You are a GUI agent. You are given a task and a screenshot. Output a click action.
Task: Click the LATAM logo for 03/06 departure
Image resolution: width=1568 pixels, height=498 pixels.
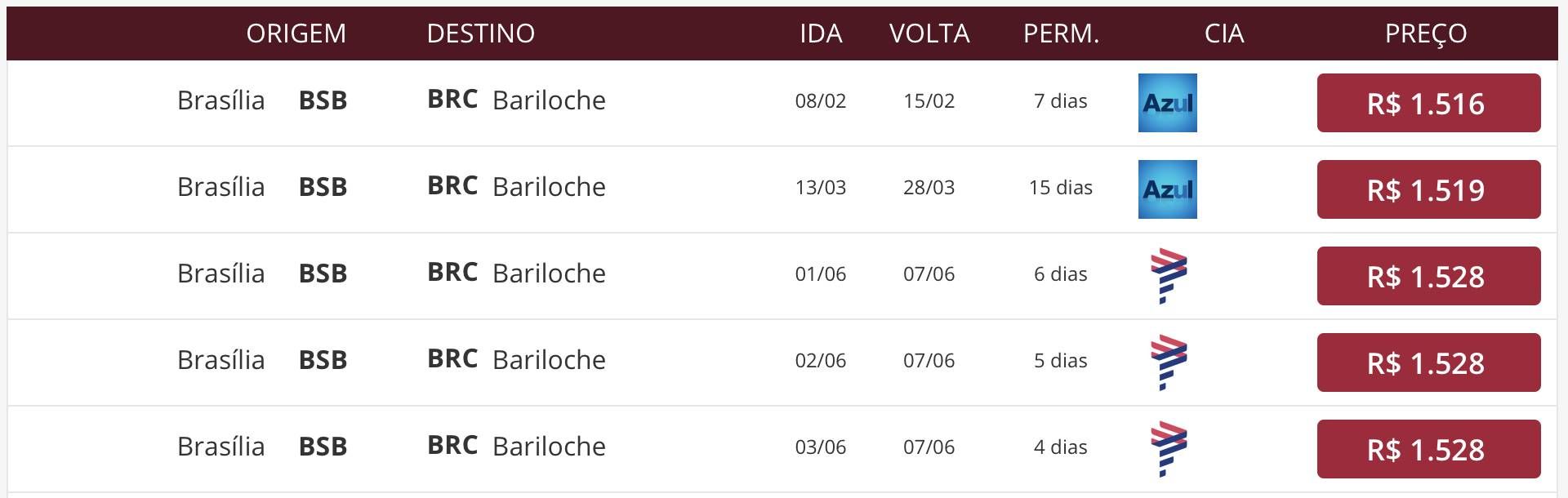1169,449
